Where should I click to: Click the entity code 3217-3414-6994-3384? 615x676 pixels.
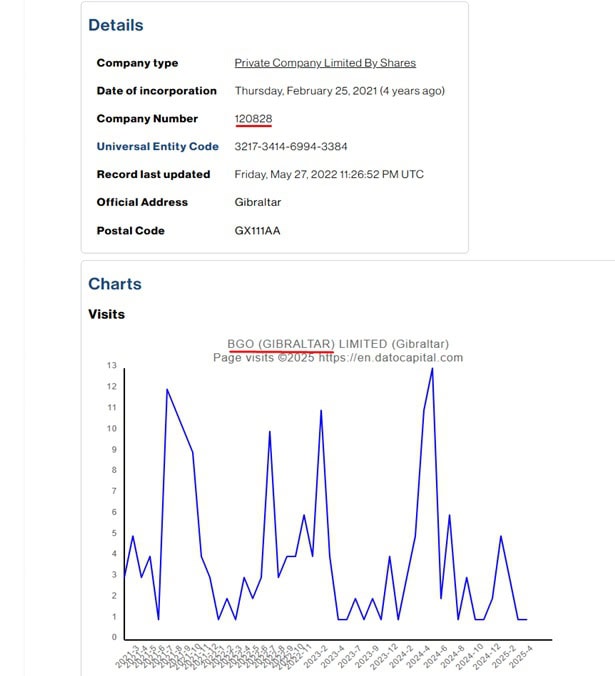(x=291, y=146)
